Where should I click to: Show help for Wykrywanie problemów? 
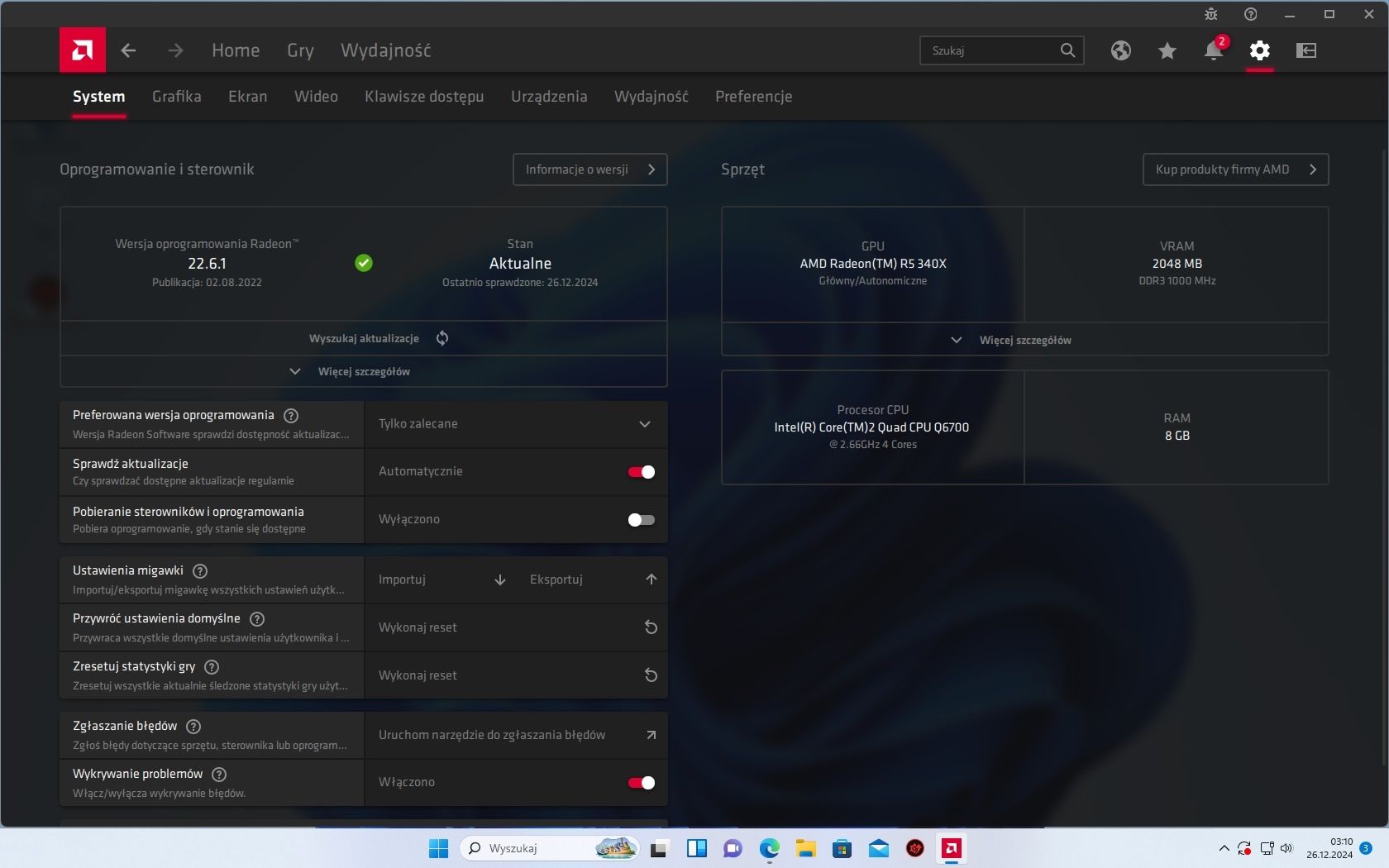click(219, 775)
